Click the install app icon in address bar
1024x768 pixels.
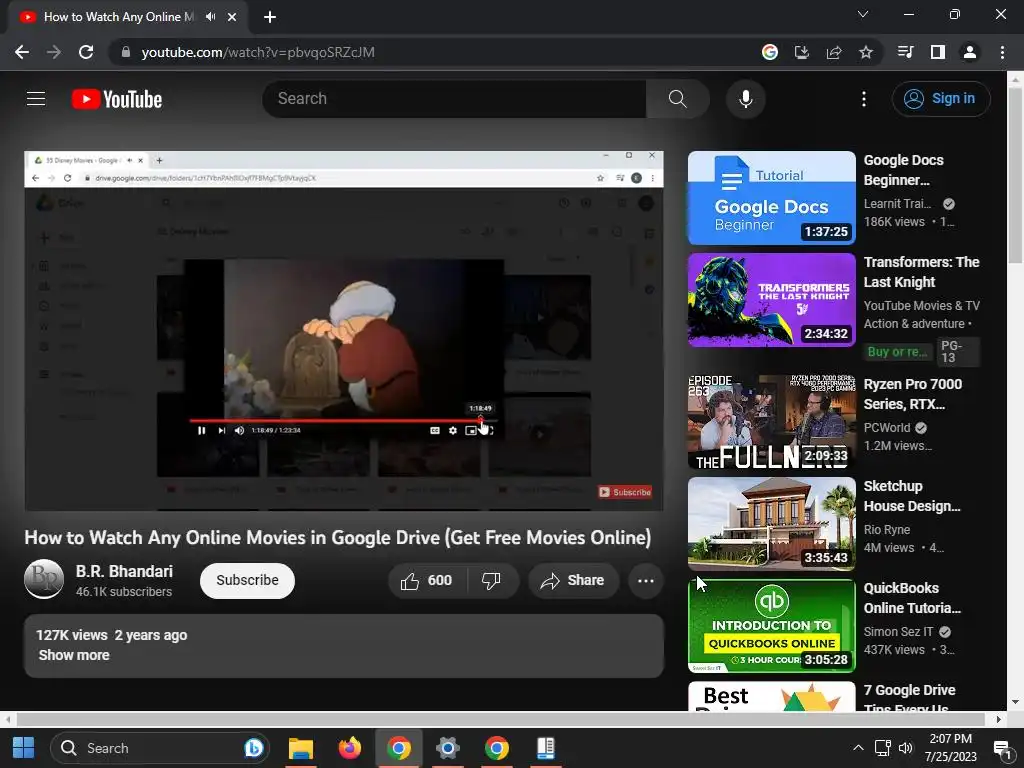(x=801, y=52)
